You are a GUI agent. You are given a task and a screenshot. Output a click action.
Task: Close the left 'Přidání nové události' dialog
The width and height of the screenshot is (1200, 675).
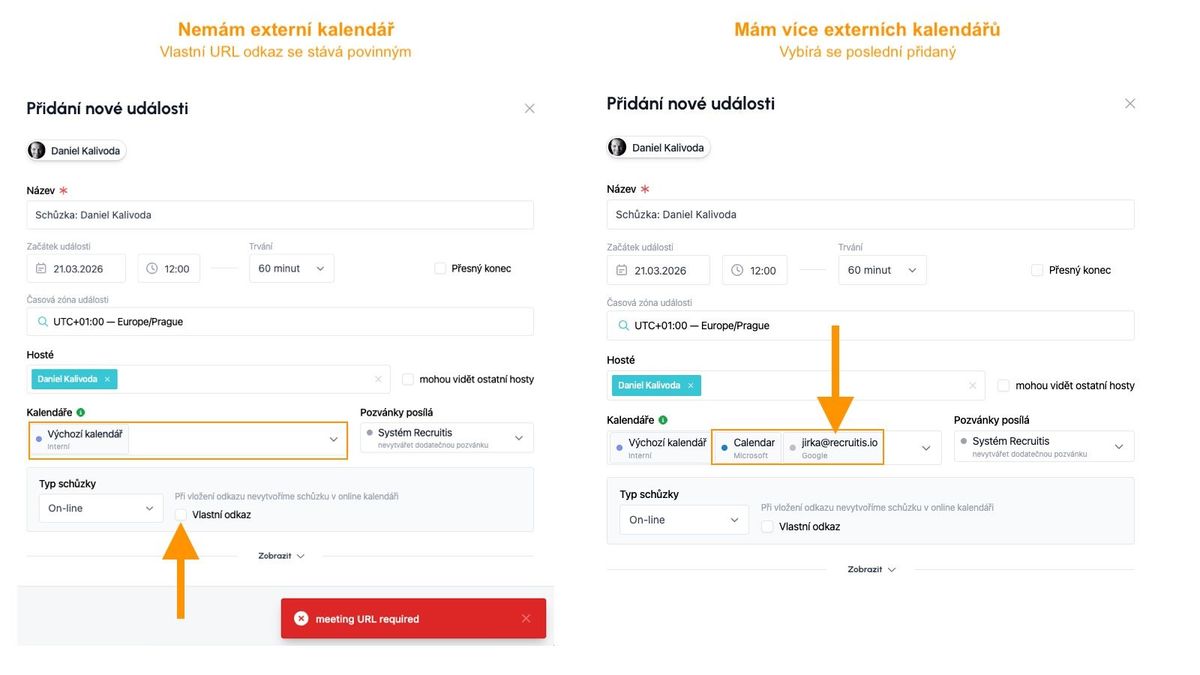[x=530, y=108]
